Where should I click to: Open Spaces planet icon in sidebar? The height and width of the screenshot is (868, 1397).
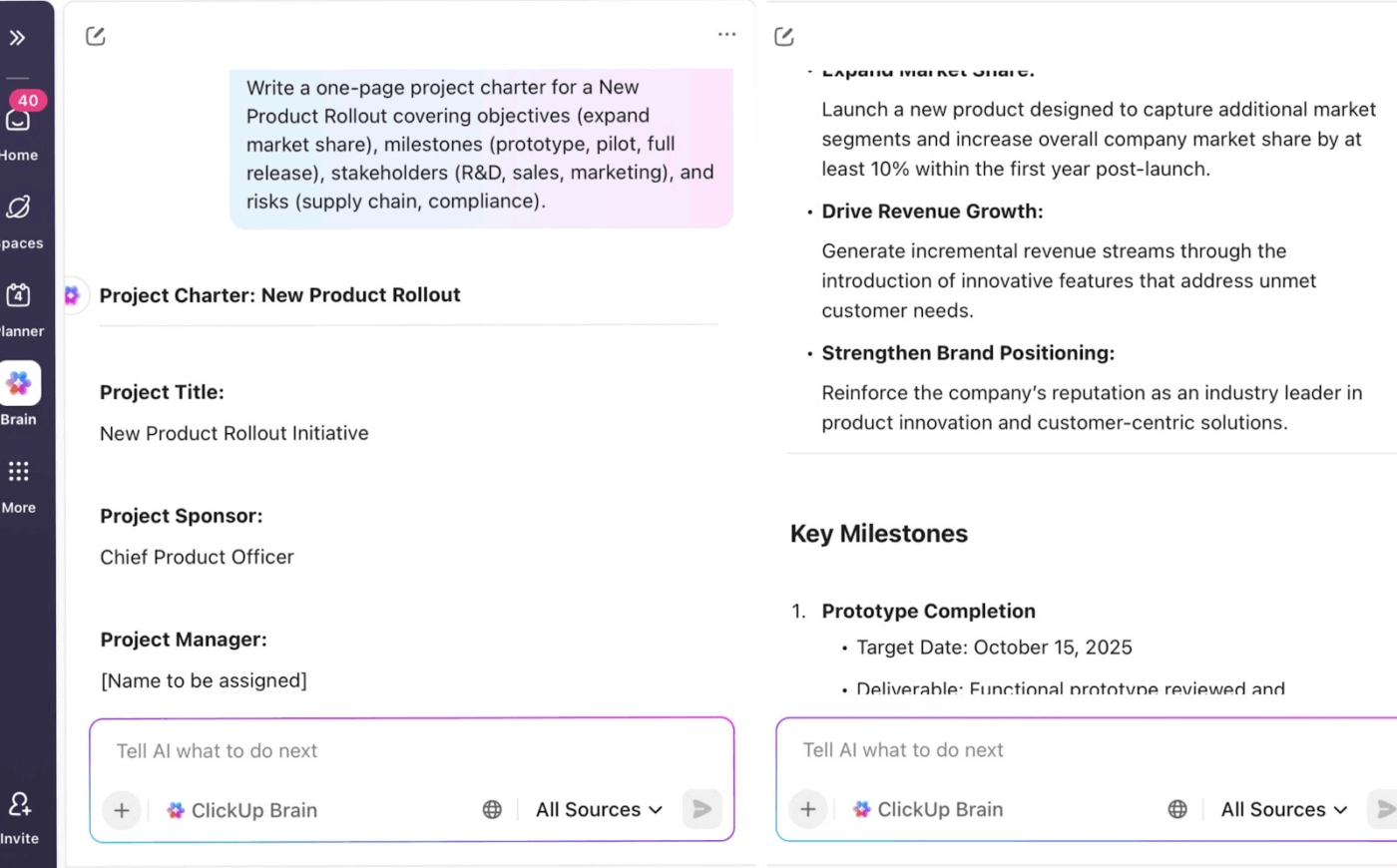pyautogui.click(x=18, y=208)
